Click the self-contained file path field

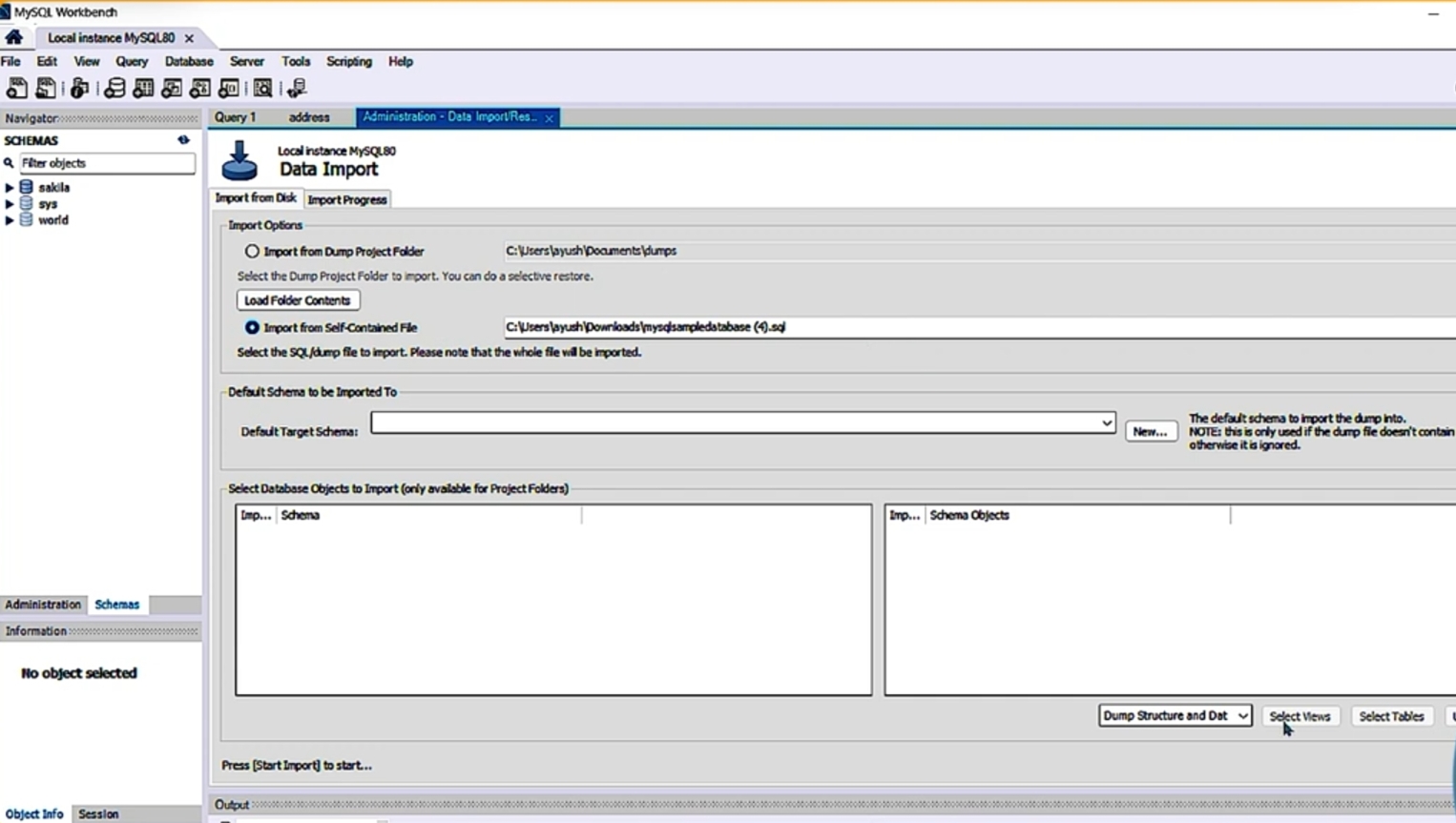980,327
